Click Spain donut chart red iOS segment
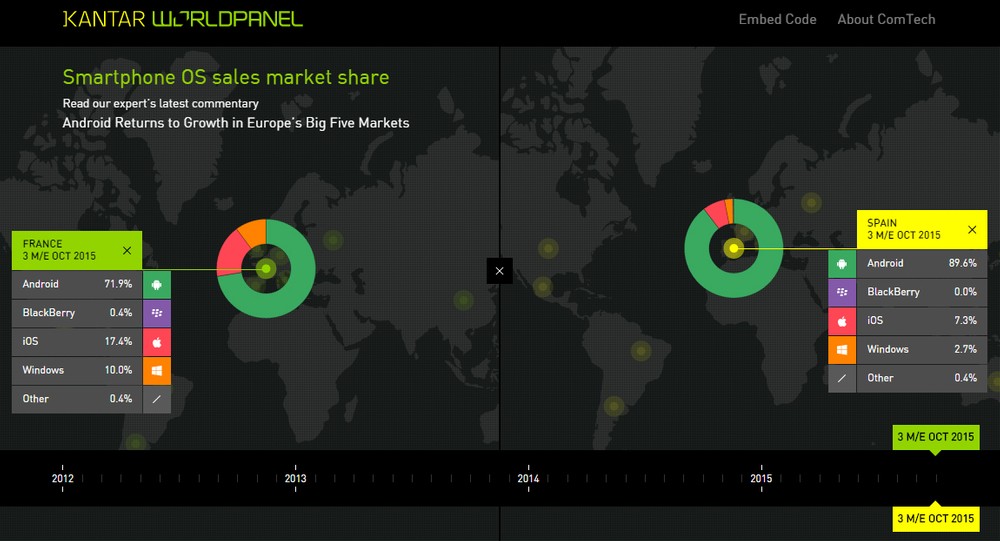Image resolution: width=1000 pixels, height=541 pixels. click(717, 214)
